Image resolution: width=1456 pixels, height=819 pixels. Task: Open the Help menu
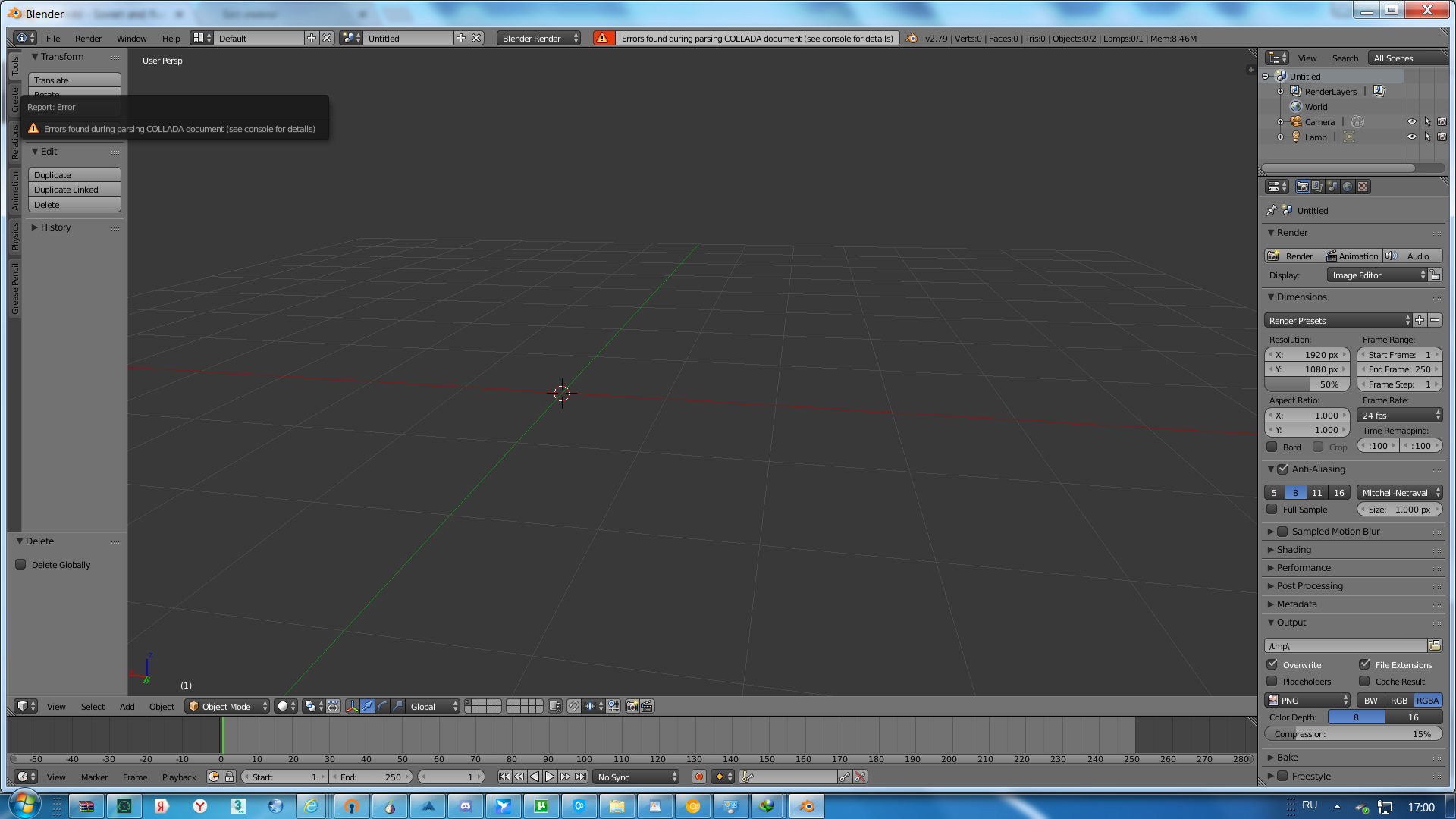click(171, 38)
